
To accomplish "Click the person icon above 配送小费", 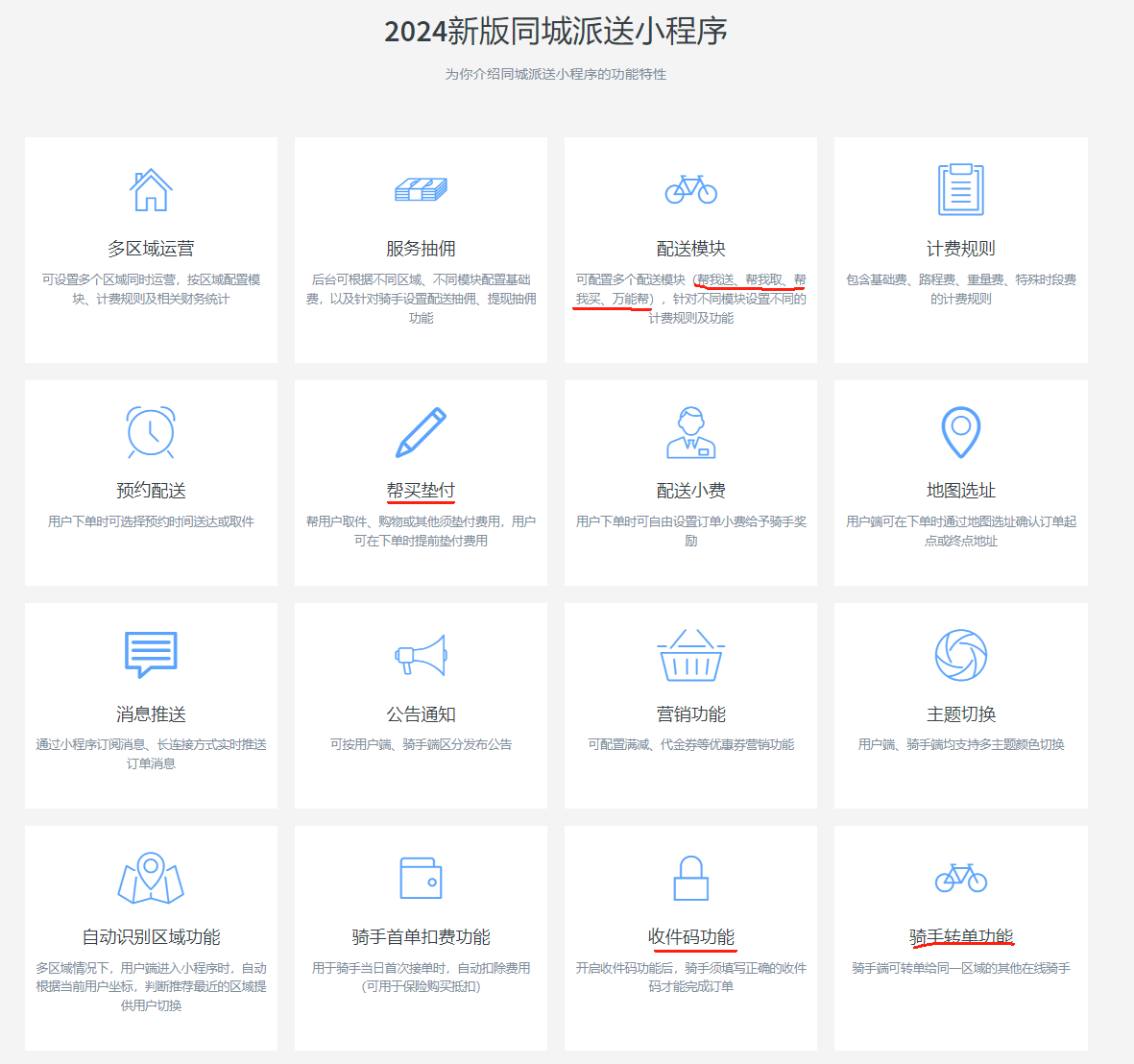I will 690,432.
